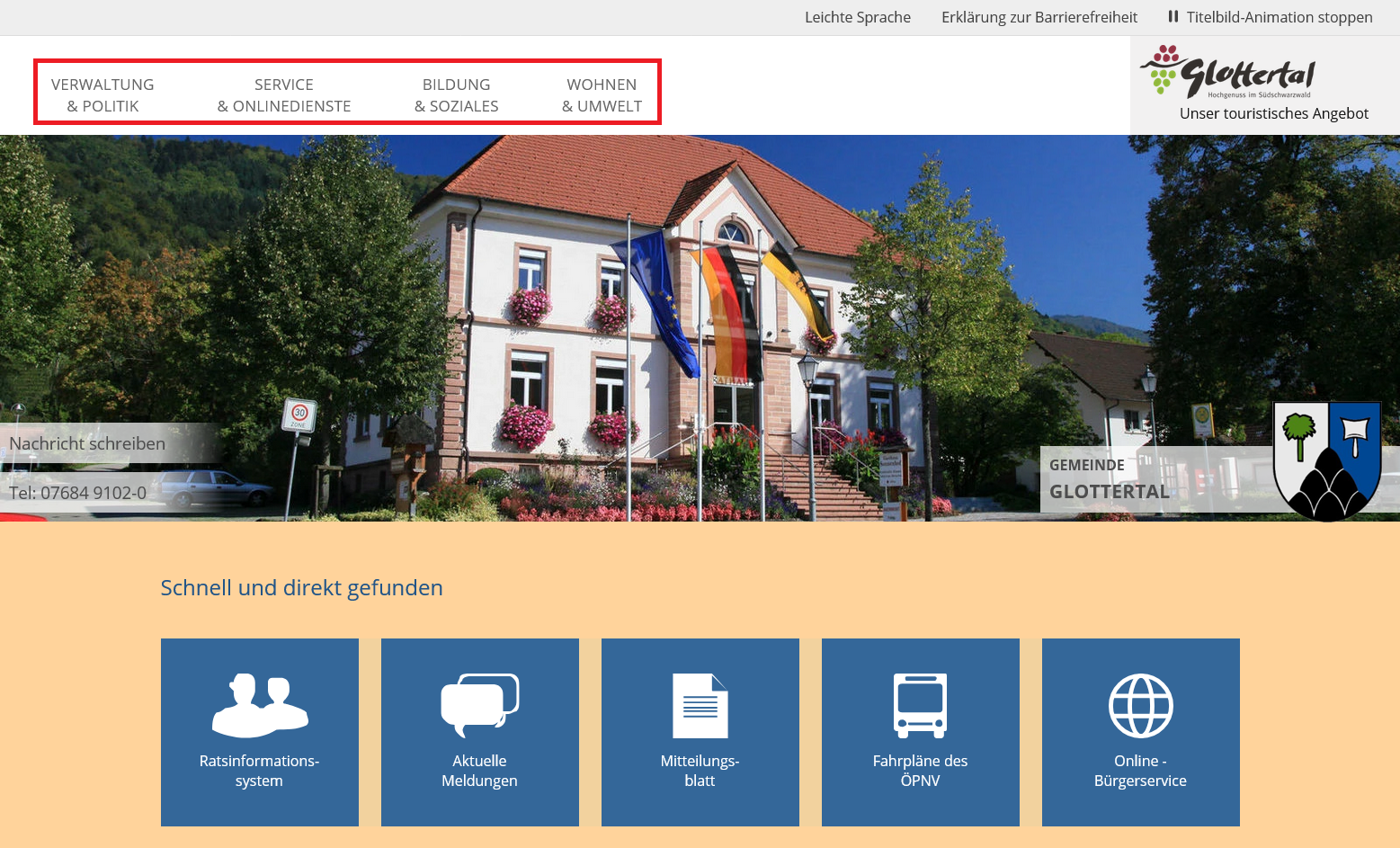This screenshot has height=848, width=1400.
Task: Open Aktuelle Meldungen speech bubble icon
Action: [479, 705]
